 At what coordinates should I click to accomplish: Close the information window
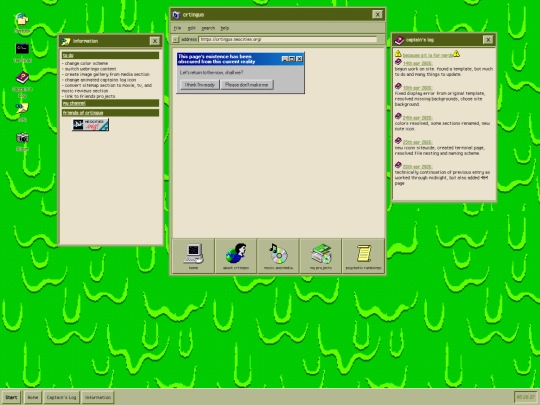(155, 41)
